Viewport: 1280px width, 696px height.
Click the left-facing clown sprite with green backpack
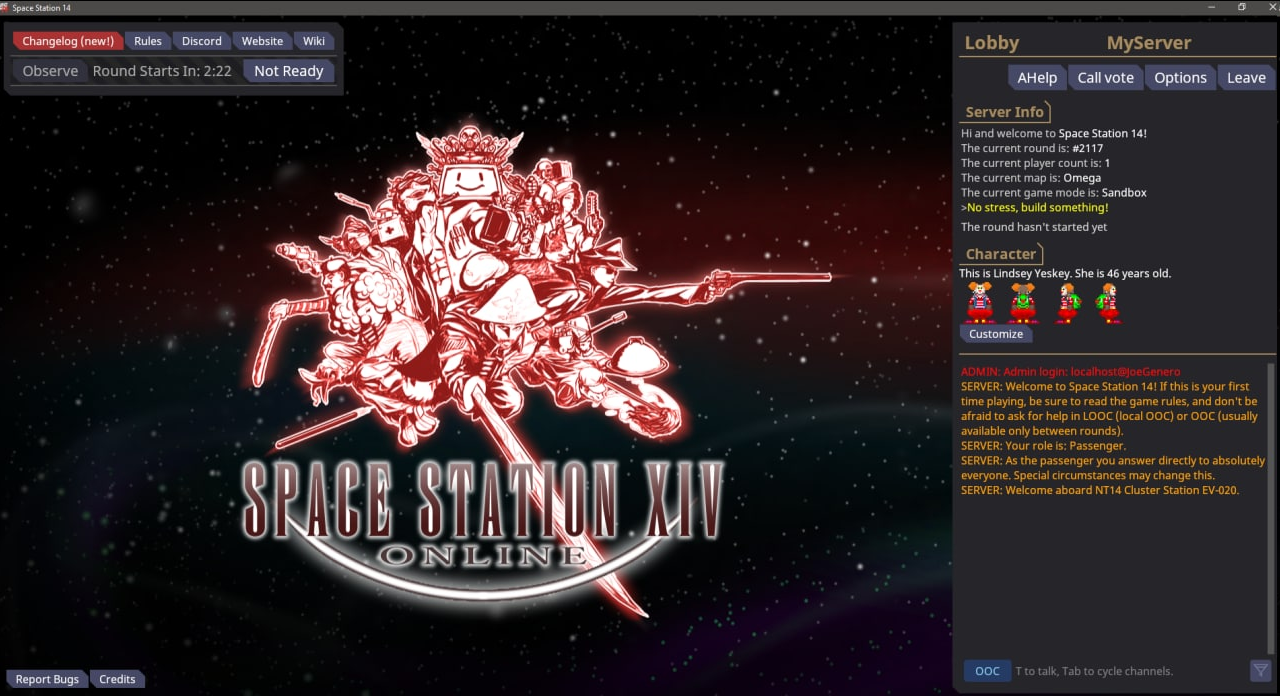pos(1067,302)
